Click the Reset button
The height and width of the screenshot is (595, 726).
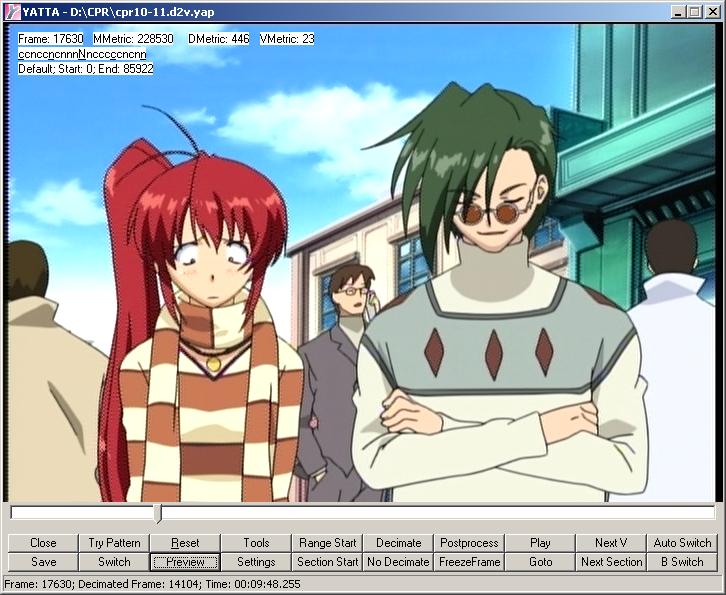[185, 543]
